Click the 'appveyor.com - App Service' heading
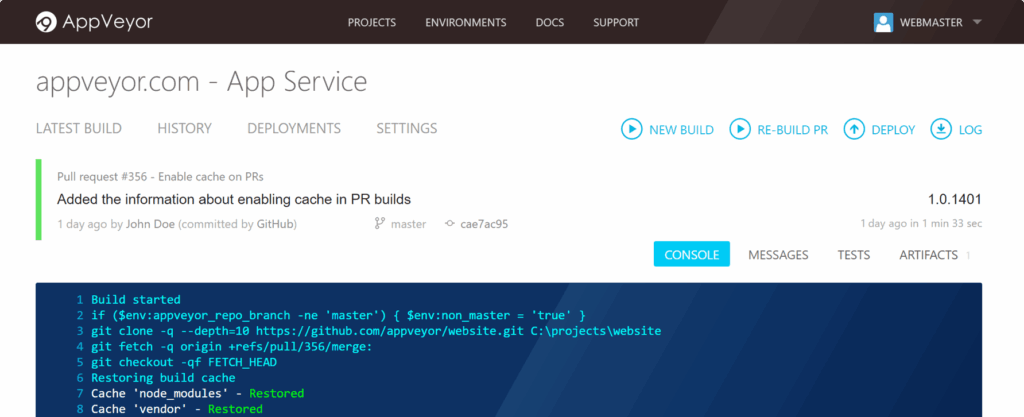 201,82
